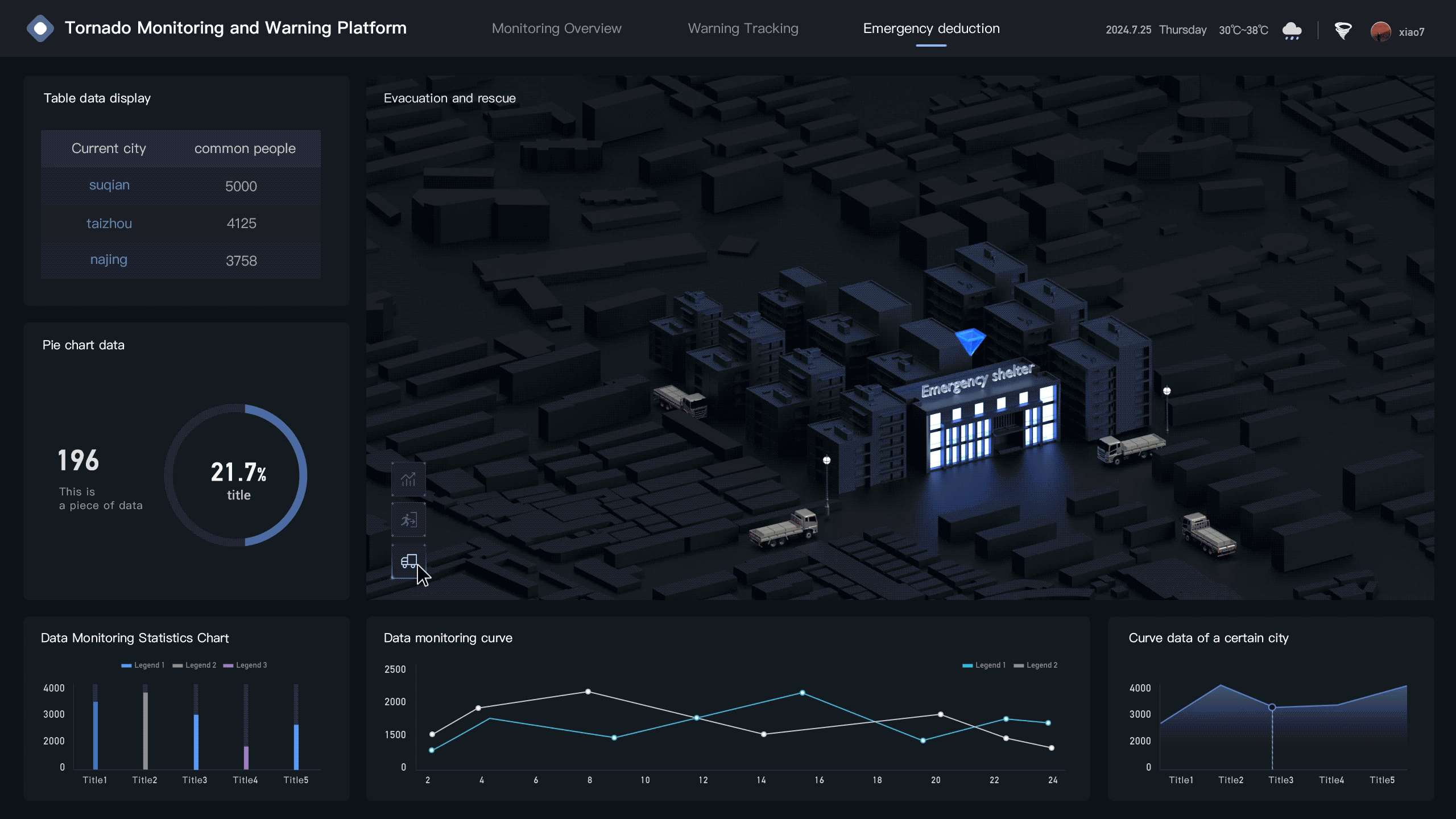The width and height of the screenshot is (1456, 819).
Task: Select the rescue truck map tool icon
Action: click(408, 561)
